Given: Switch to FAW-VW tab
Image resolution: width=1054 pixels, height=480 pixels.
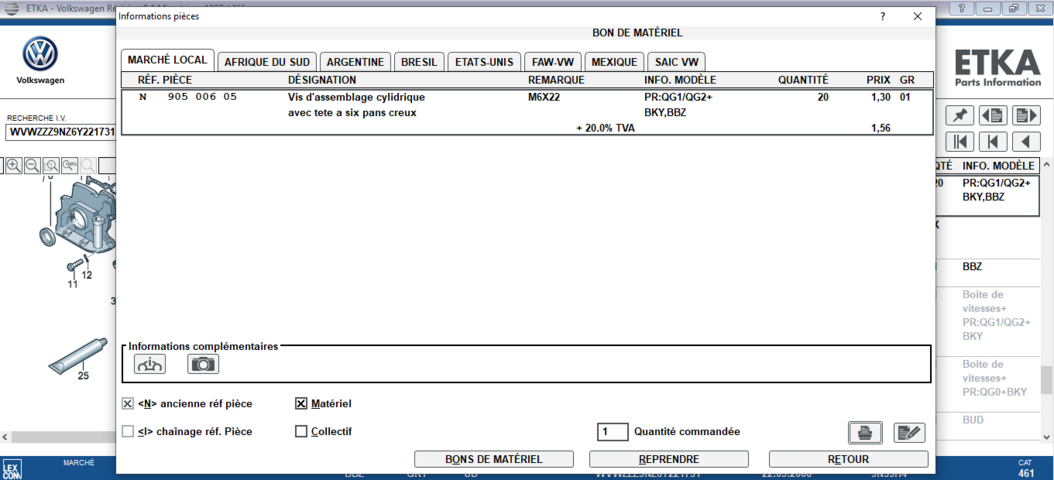Looking at the screenshot, I should [553, 62].
